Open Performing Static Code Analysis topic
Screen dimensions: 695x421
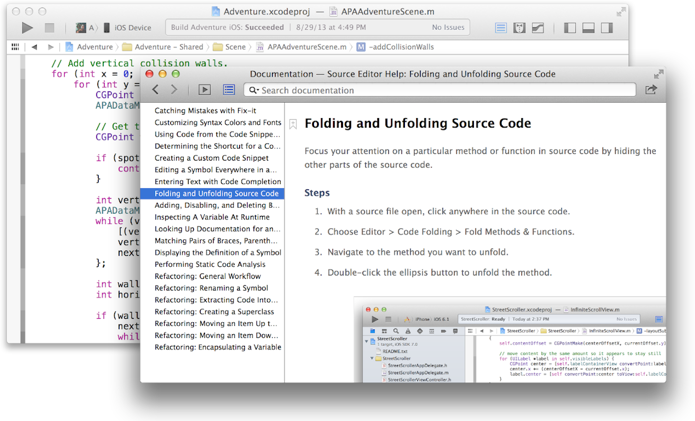tap(210, 264)
